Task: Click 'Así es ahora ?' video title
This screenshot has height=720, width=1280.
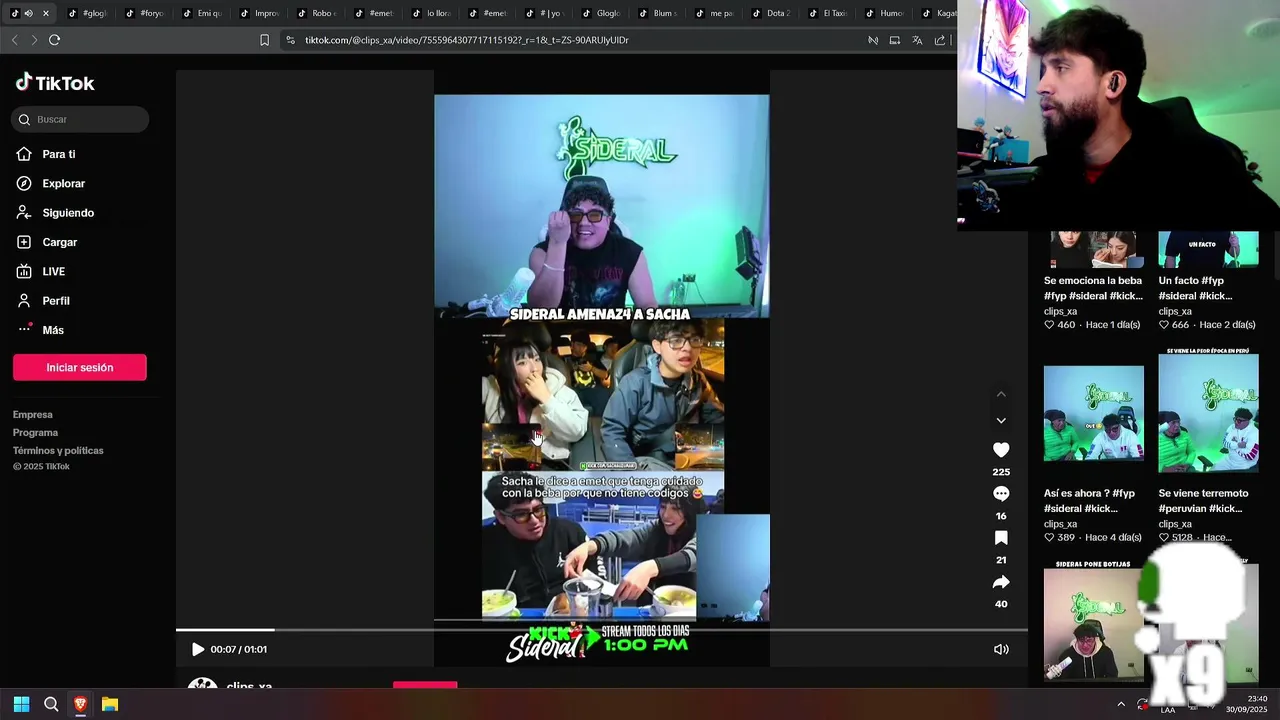Action: pyautogui.click(x=1089, y=501)
